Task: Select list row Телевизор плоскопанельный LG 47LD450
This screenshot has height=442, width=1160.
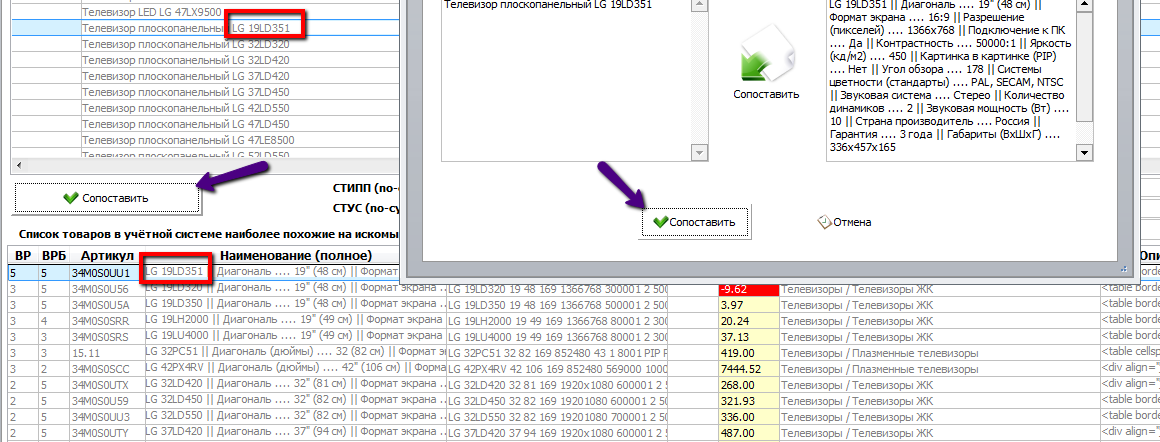Action: pos(186,124)
